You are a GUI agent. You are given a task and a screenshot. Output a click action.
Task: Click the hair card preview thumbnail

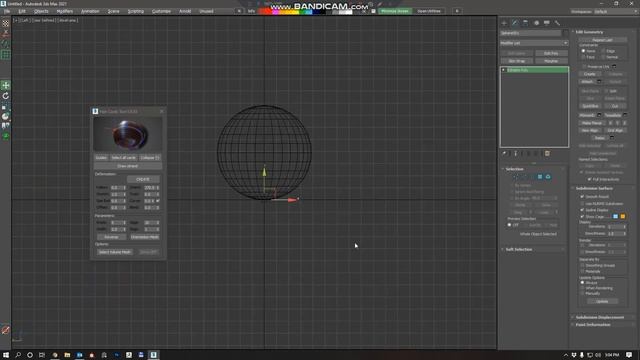point(128,134)
